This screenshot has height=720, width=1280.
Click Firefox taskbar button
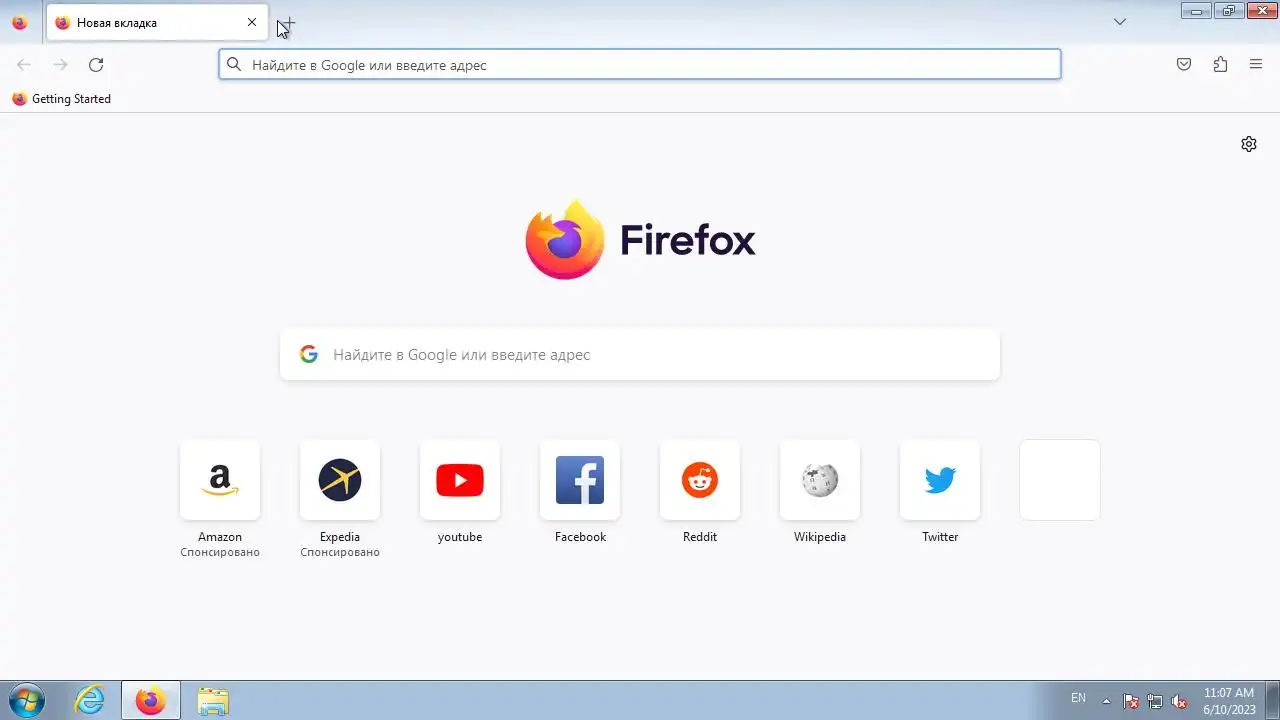pyautogui.click(x=151, y=700)
